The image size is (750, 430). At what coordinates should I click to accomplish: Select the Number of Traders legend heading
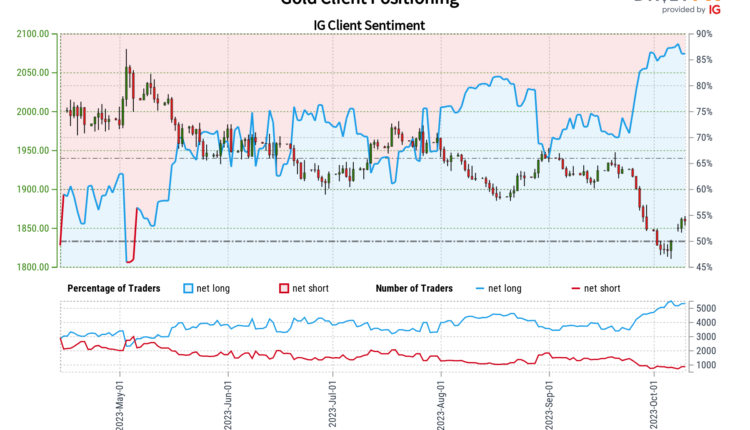(x=413, y=288)
